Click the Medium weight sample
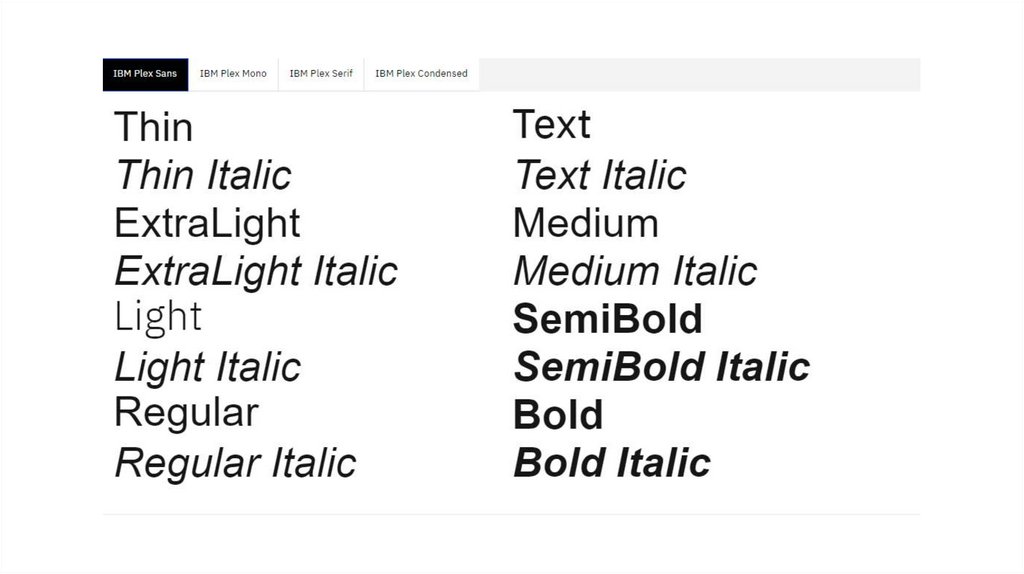This screenshot has width=1024, height=574. pyautogui.click(x=585, y=223)
